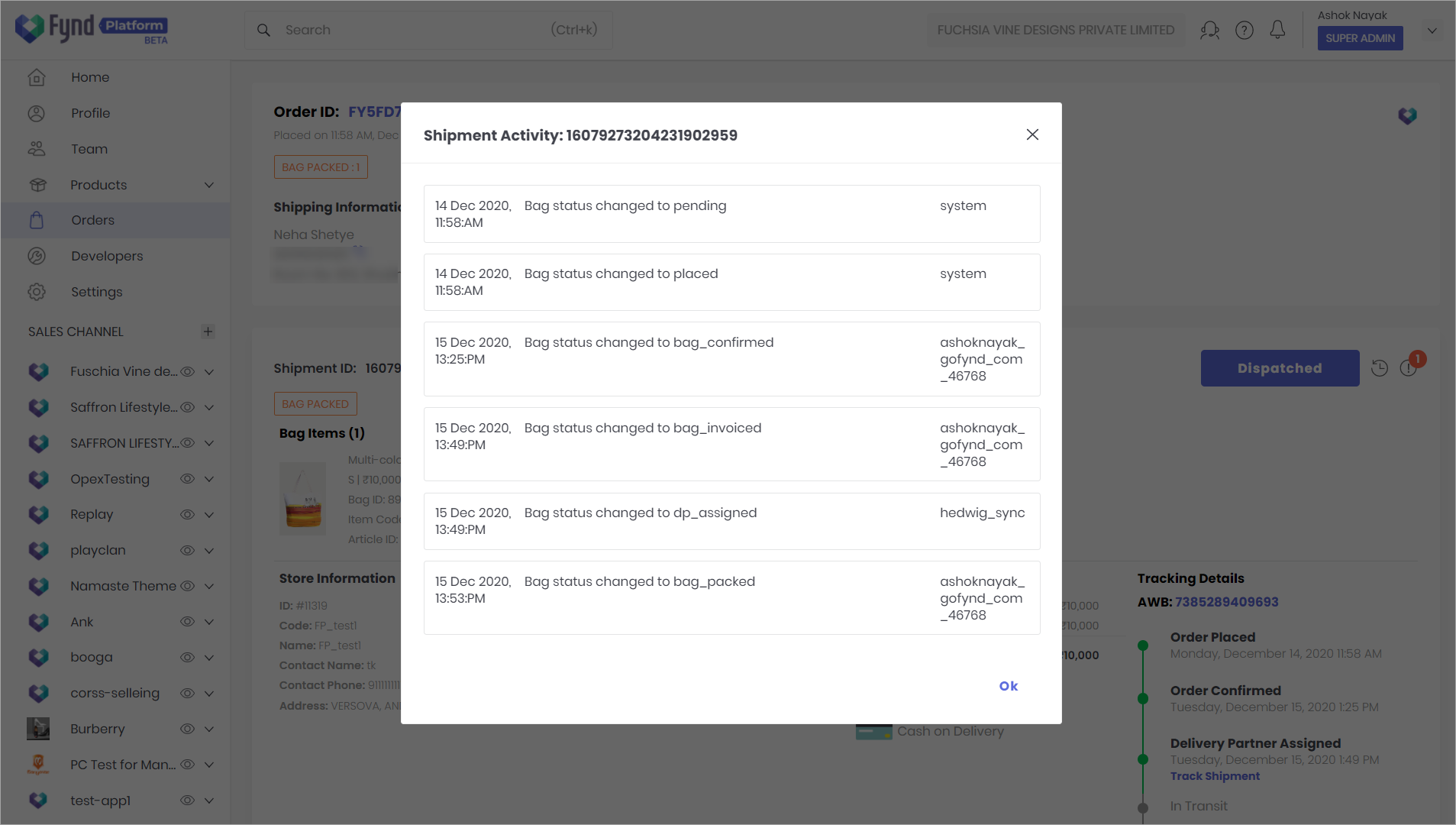
Task: Open Settings in sidebar
Action: coord(96,292)
